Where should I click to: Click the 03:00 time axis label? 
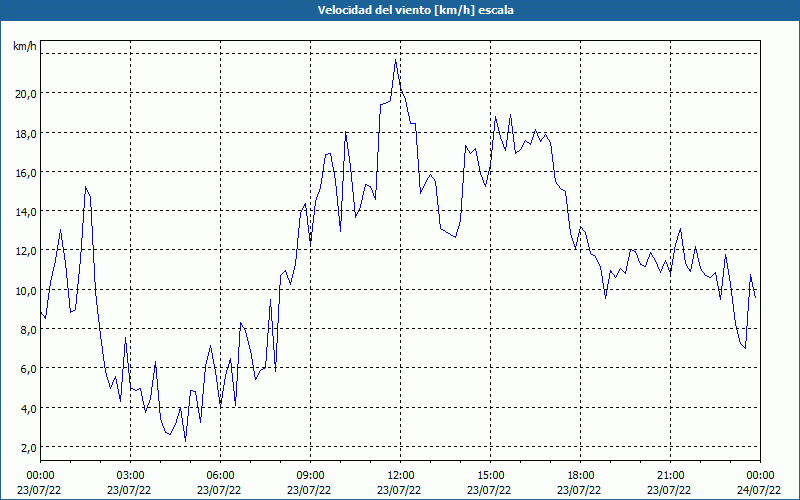[130, 476]
